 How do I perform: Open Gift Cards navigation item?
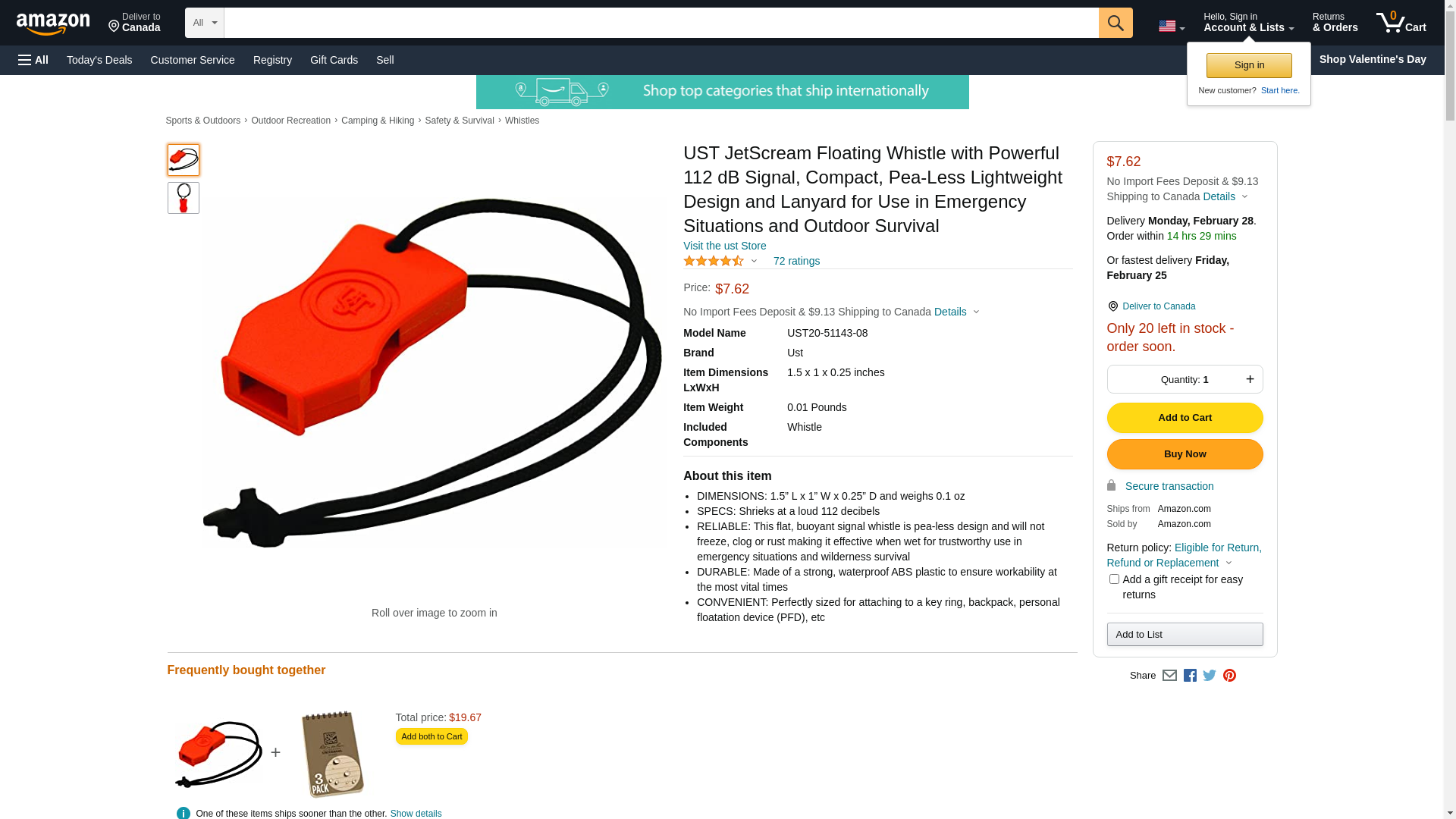point(334,60)
